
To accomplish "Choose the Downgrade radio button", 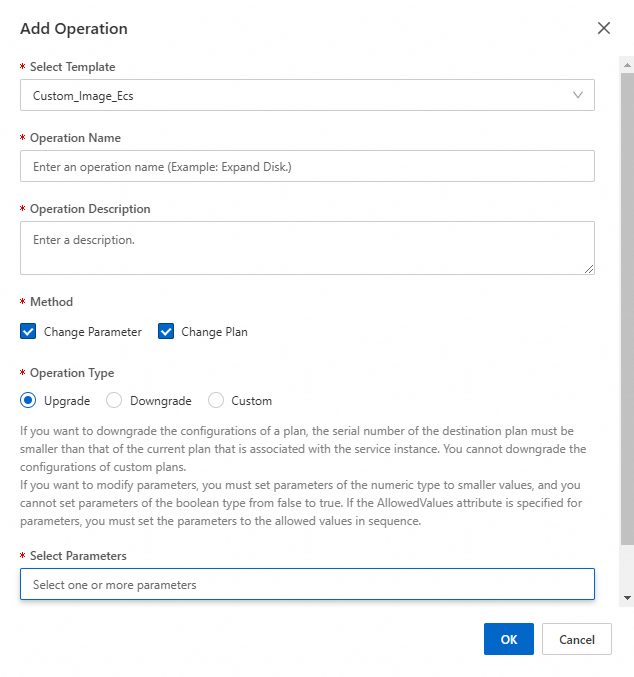I will click(114, 401).
